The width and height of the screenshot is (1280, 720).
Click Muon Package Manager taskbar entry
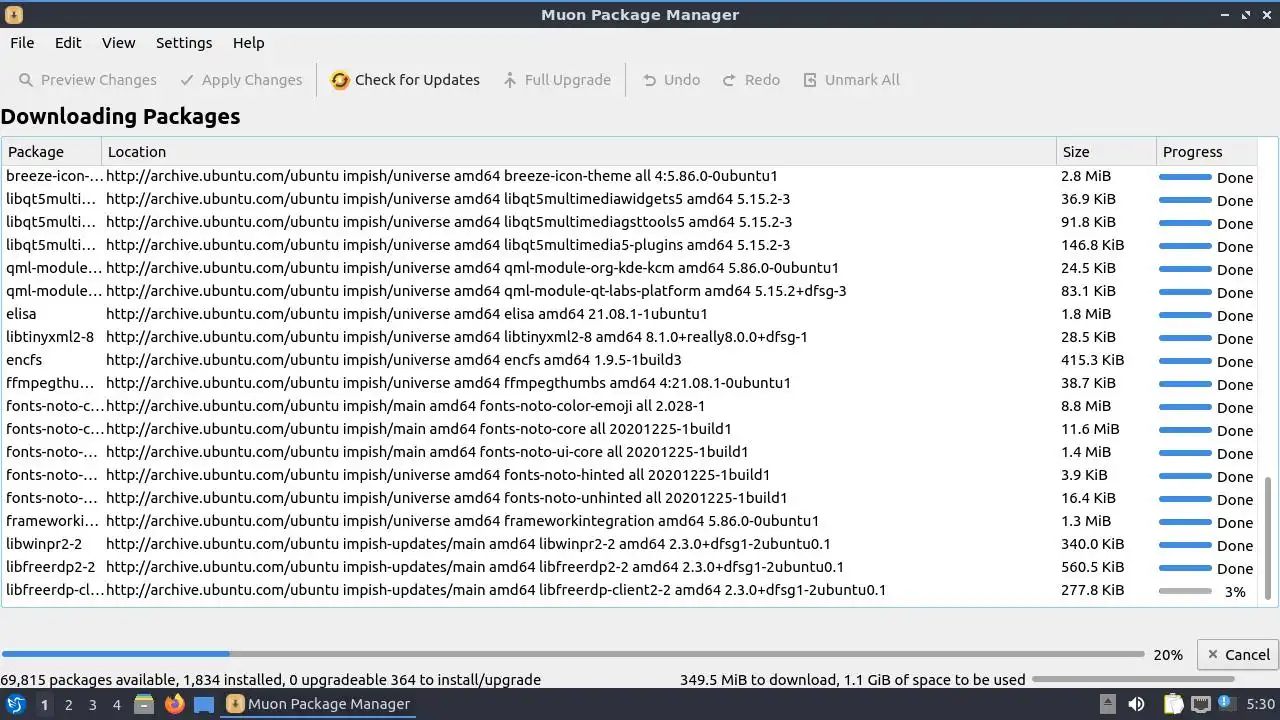(318, 704)
